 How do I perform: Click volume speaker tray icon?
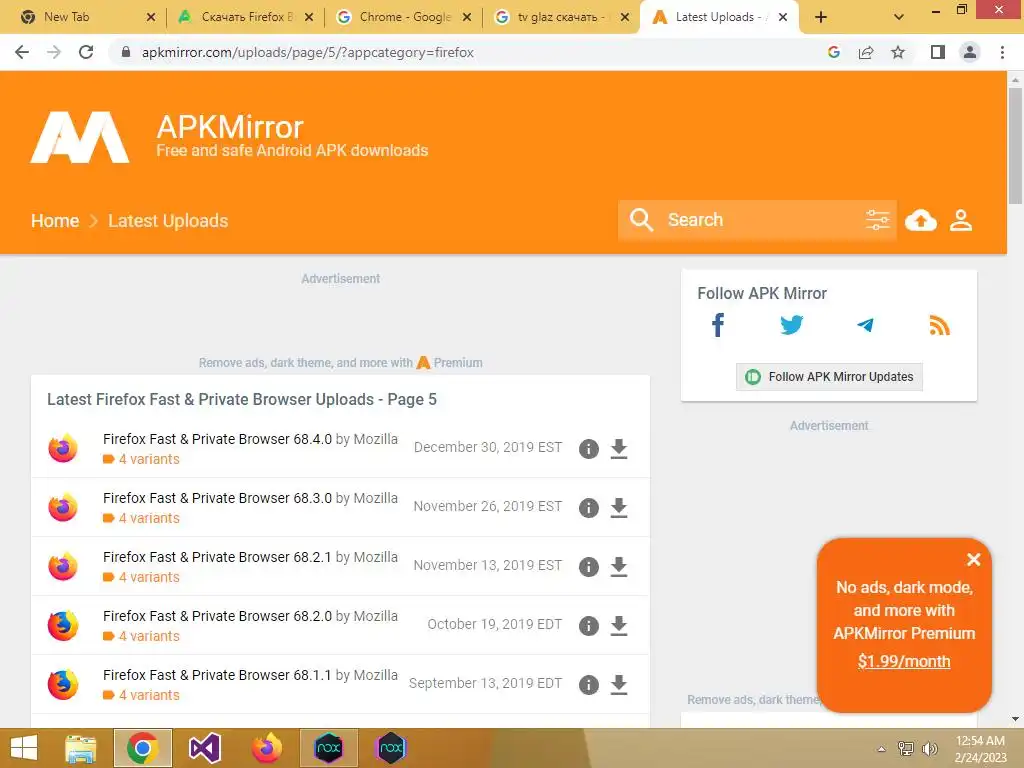pyautogui.click(x=929, y=749)
